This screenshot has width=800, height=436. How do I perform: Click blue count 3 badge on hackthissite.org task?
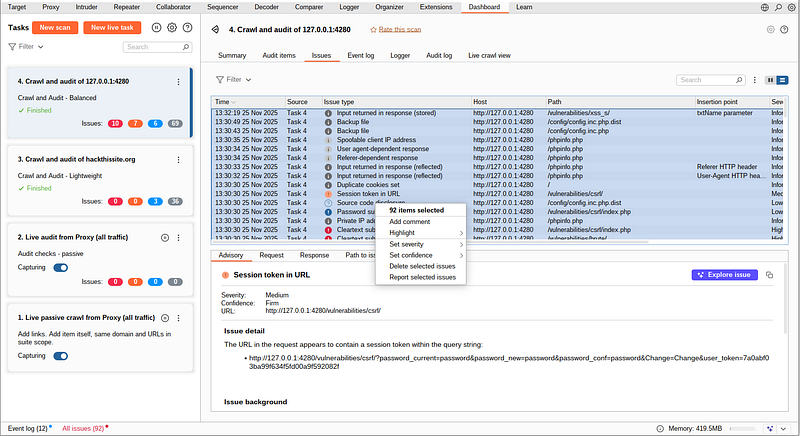click(155, 201)
